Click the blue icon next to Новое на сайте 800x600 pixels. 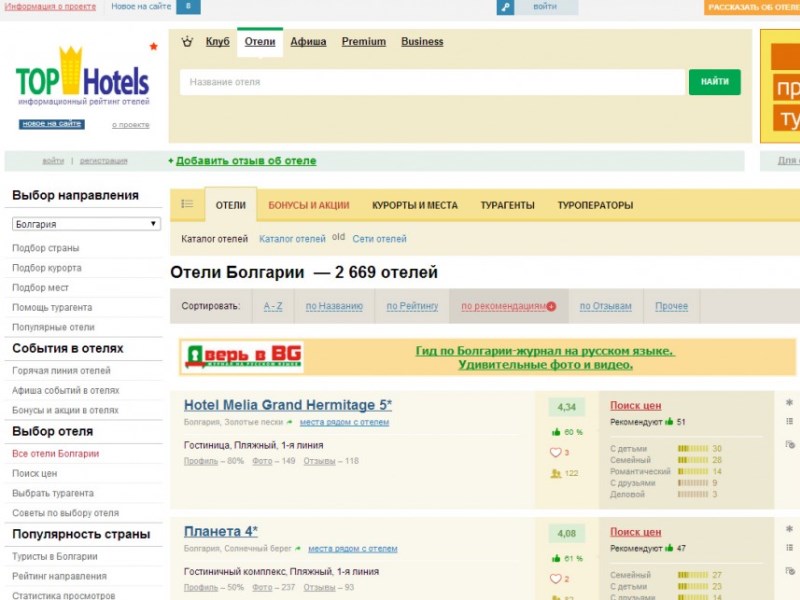pyautogui.click(x=188, y=7)
